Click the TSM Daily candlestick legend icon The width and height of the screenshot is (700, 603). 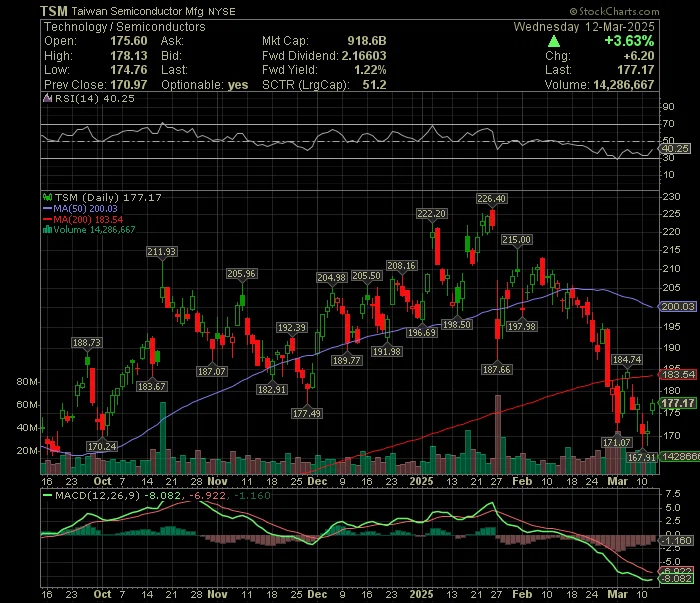(47, 197)
